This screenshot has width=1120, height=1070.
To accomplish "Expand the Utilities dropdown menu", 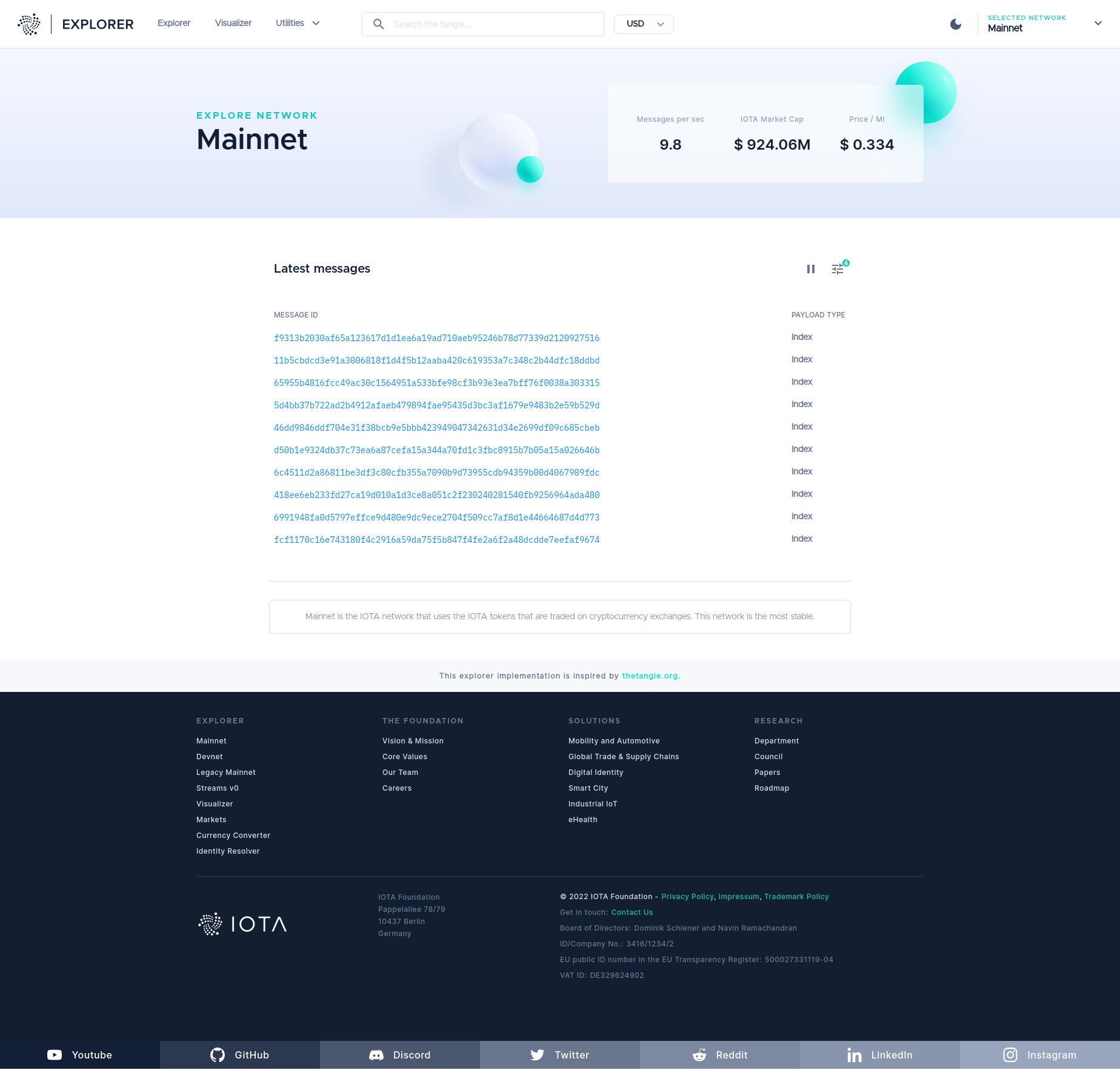I will 298,23.
